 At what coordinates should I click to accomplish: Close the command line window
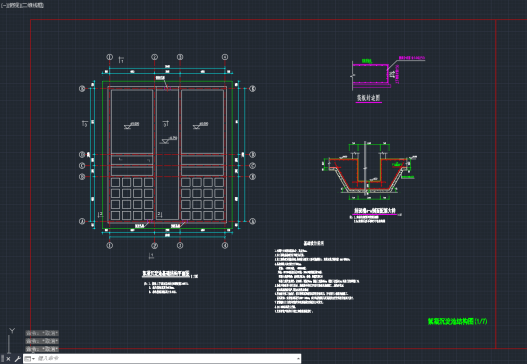coord(8,359)
